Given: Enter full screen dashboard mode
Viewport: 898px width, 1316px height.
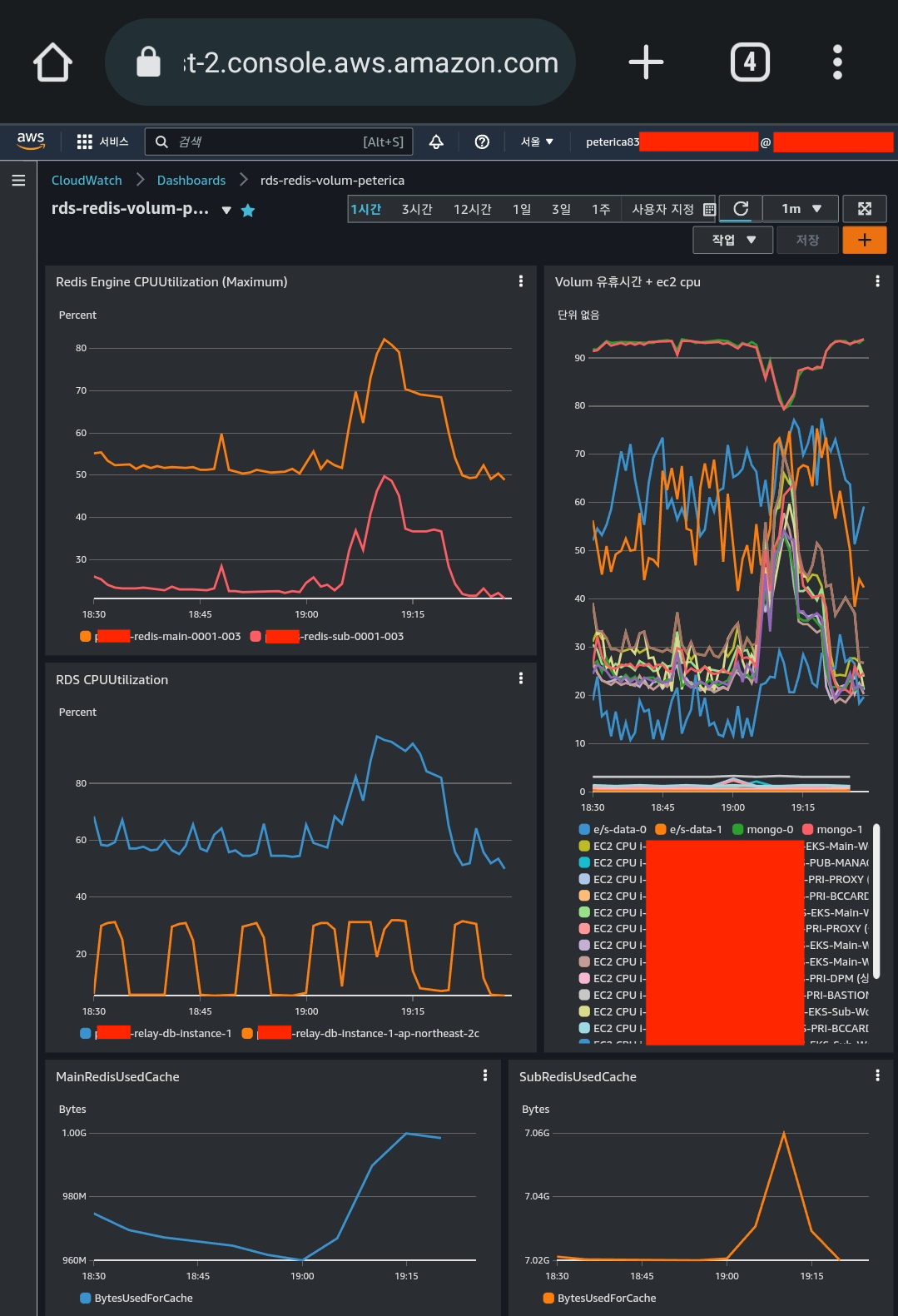Looking at the screenshot, I should tap(865, 208).
